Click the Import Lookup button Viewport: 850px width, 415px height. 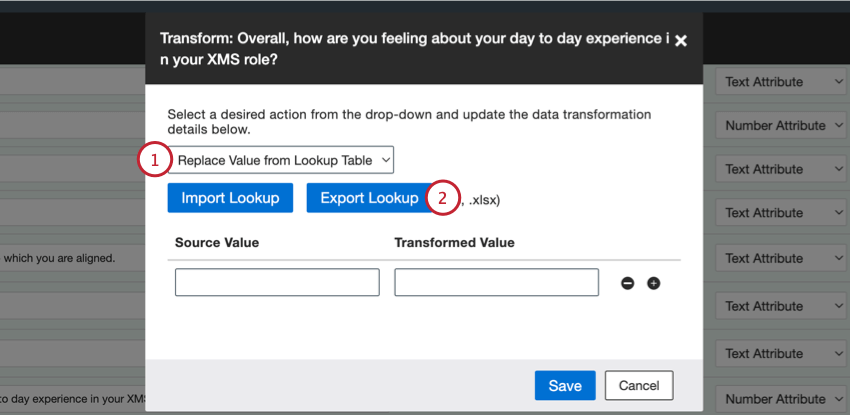pos(230,197)
